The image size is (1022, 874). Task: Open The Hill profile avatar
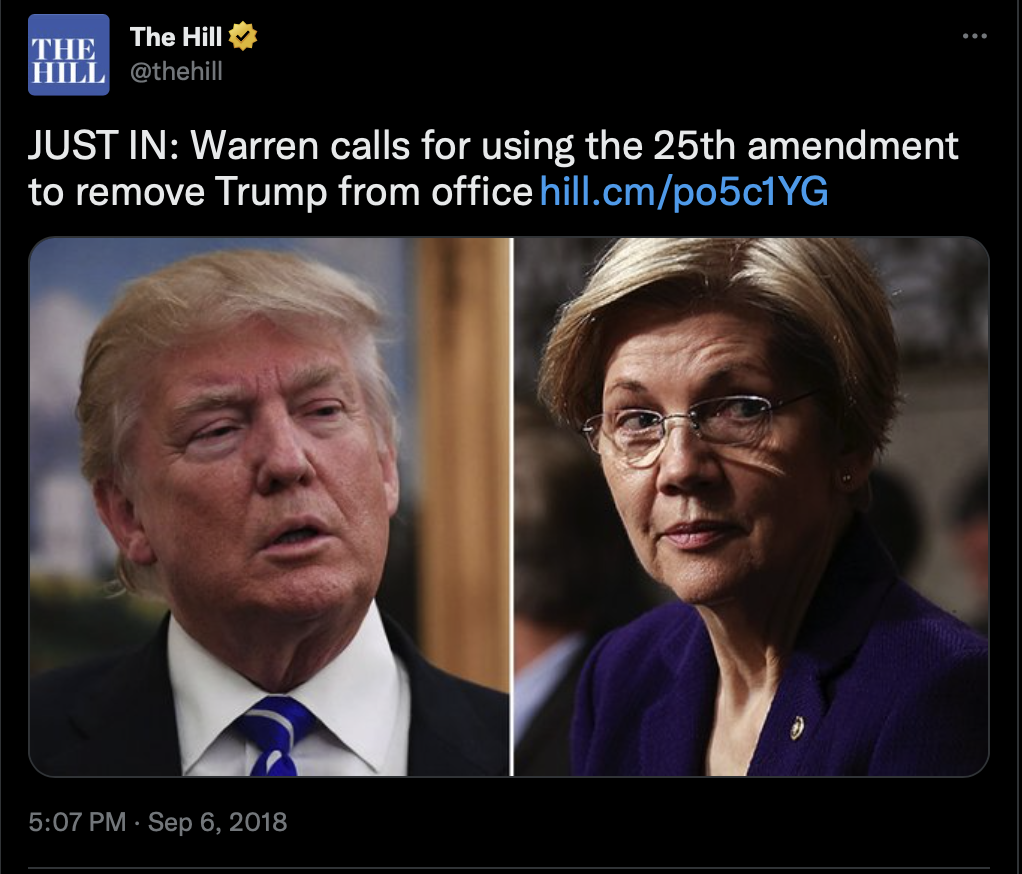click(68, 55)
